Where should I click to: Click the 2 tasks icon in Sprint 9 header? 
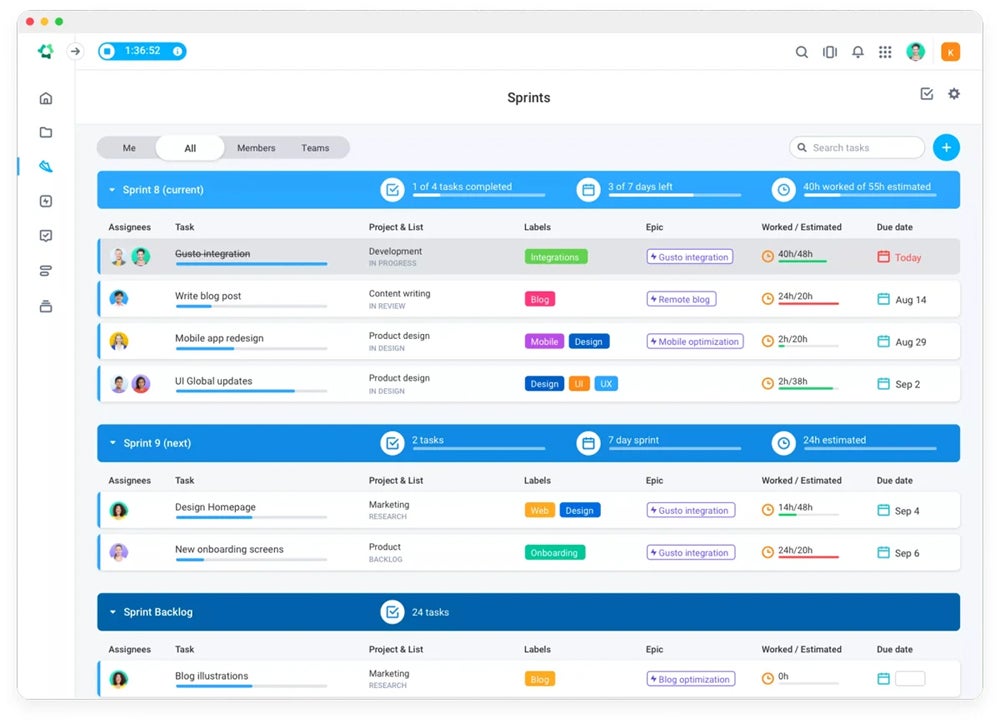(392, 443)
